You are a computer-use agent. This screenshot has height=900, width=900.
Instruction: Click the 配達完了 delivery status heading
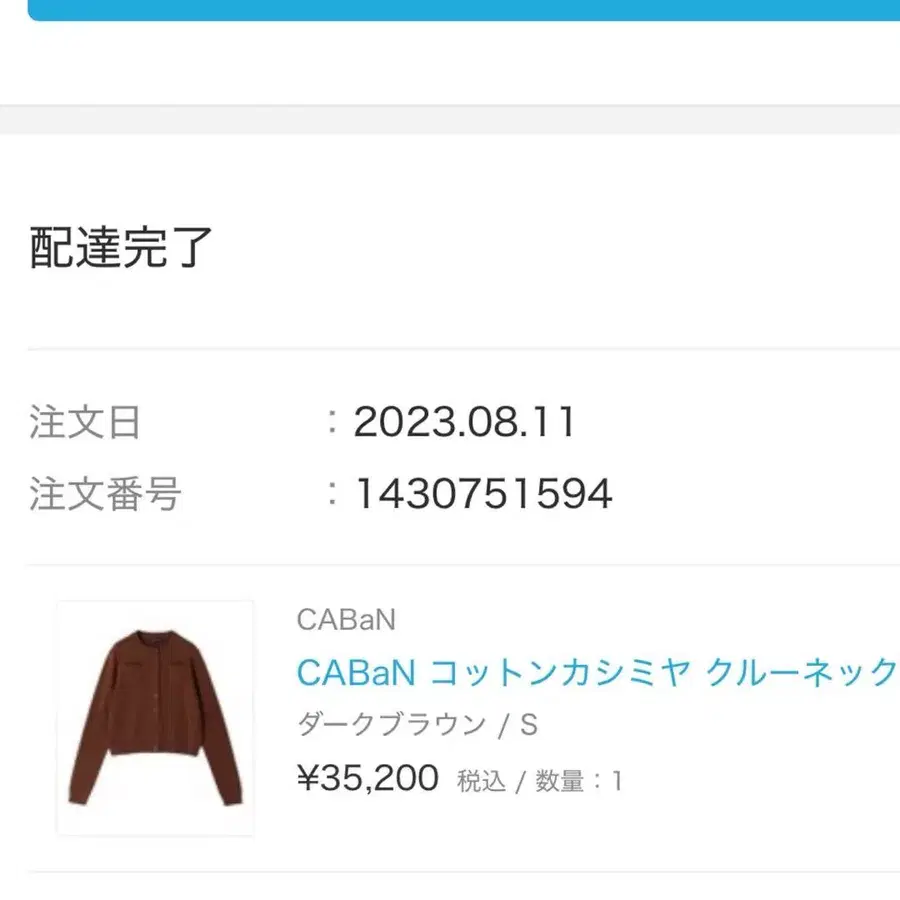[122, 248]
